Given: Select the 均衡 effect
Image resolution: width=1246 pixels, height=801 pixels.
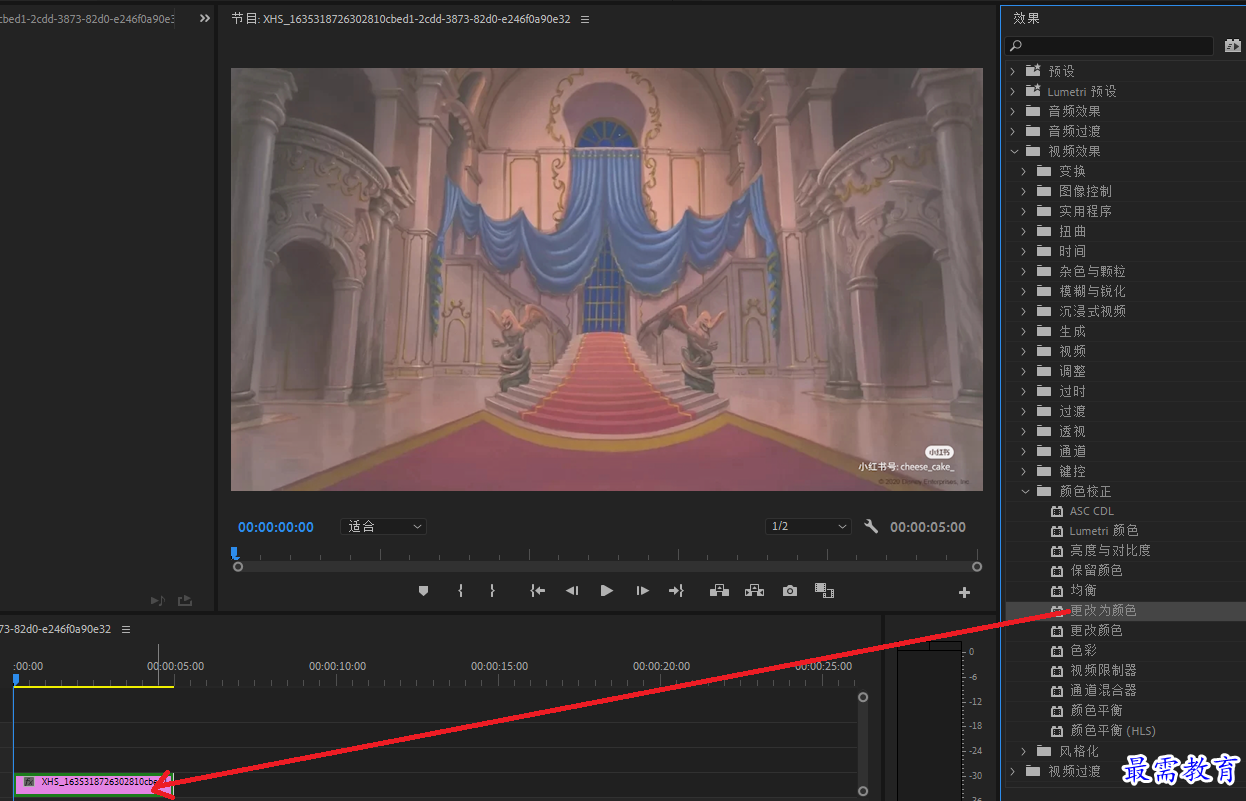Looking at the screenshot, I should click(1083, 591).
